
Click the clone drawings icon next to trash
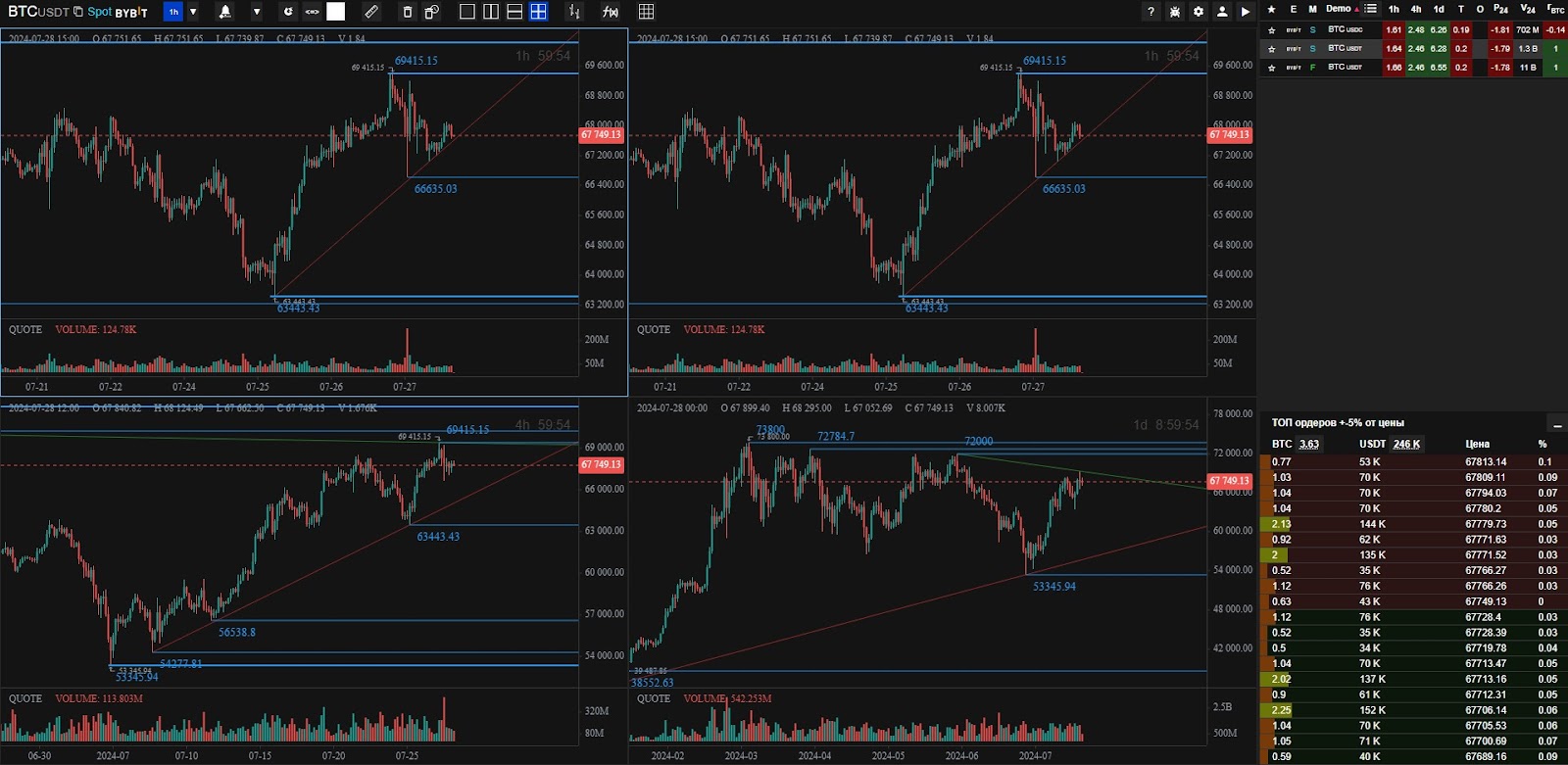coord(431,12)
